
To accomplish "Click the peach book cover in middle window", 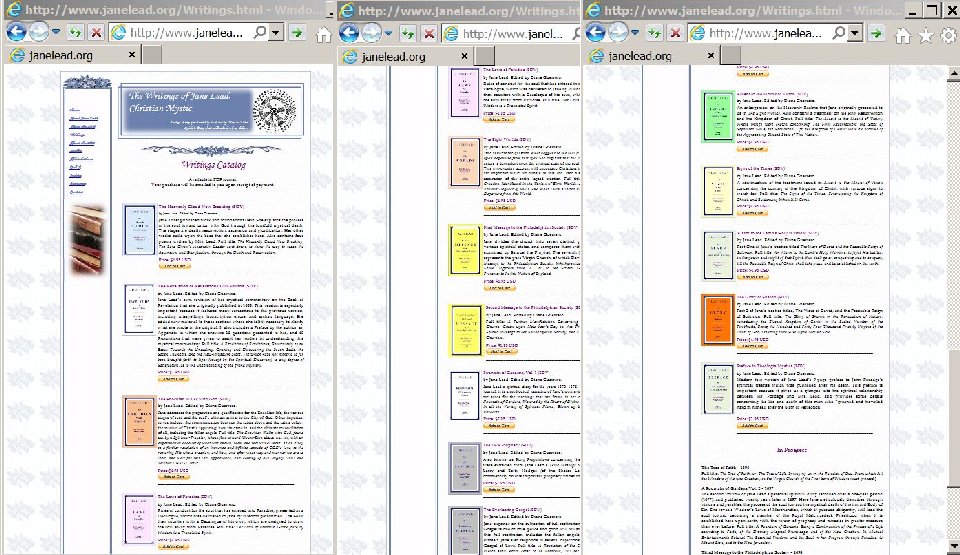I will 465,162.
